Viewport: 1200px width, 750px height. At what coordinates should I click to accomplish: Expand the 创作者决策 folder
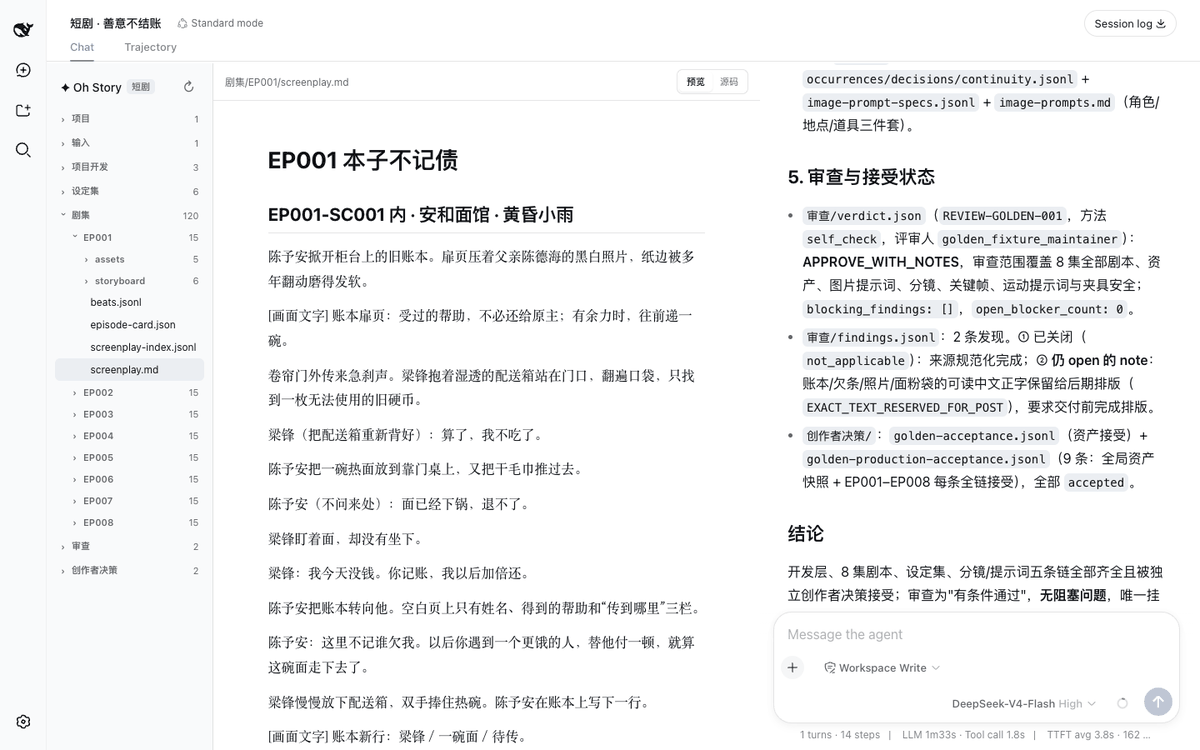(130, 570)
